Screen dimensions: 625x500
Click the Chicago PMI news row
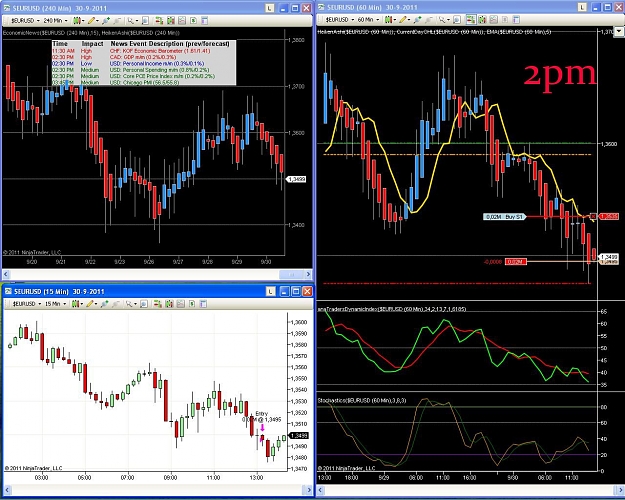click(x=143, y=82)
